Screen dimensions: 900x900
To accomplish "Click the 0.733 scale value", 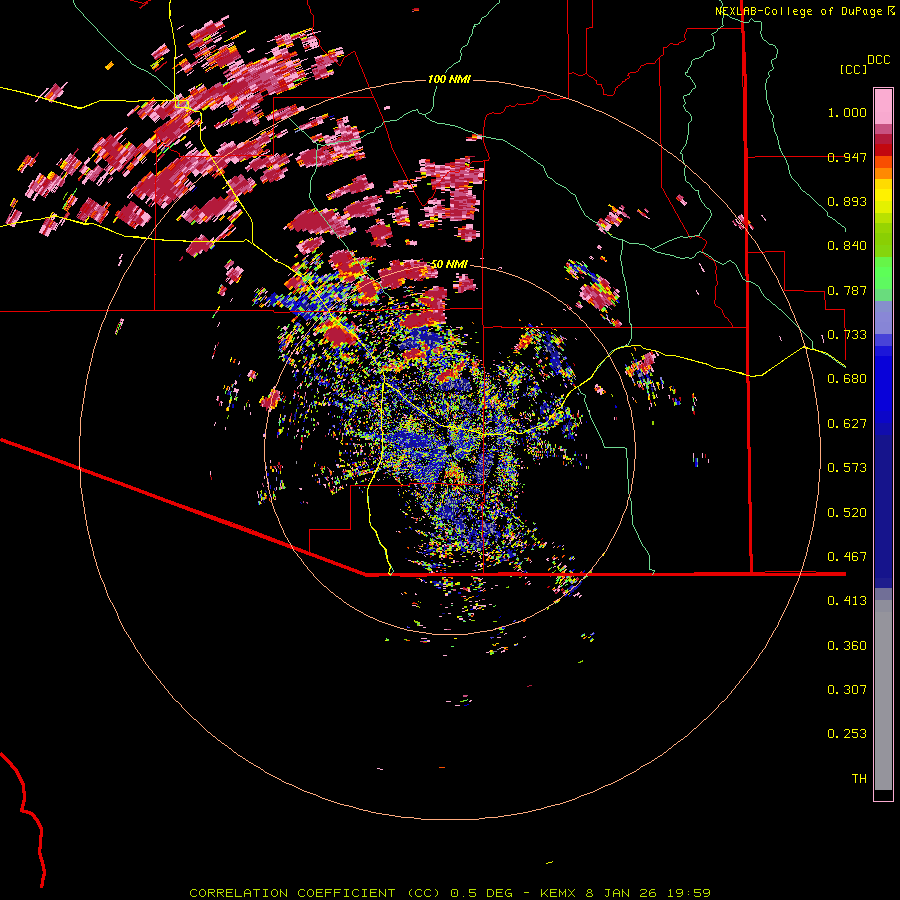I will 847,335.
